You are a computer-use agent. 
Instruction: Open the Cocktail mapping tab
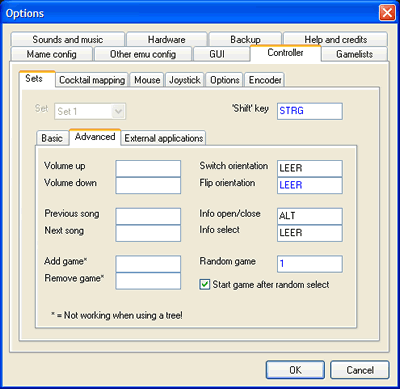(x=92, y=80)
